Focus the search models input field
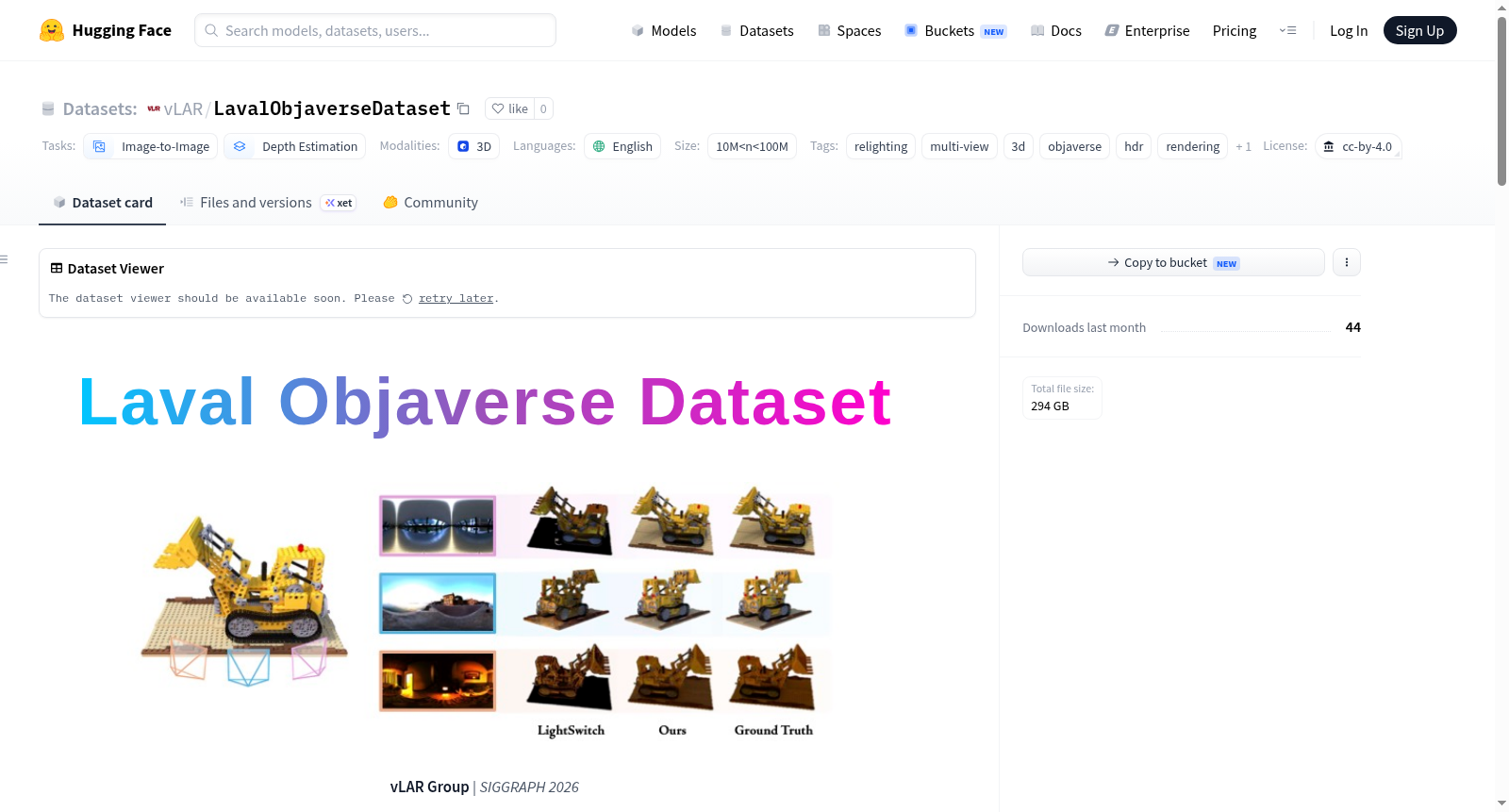 [x=375, y=30]
